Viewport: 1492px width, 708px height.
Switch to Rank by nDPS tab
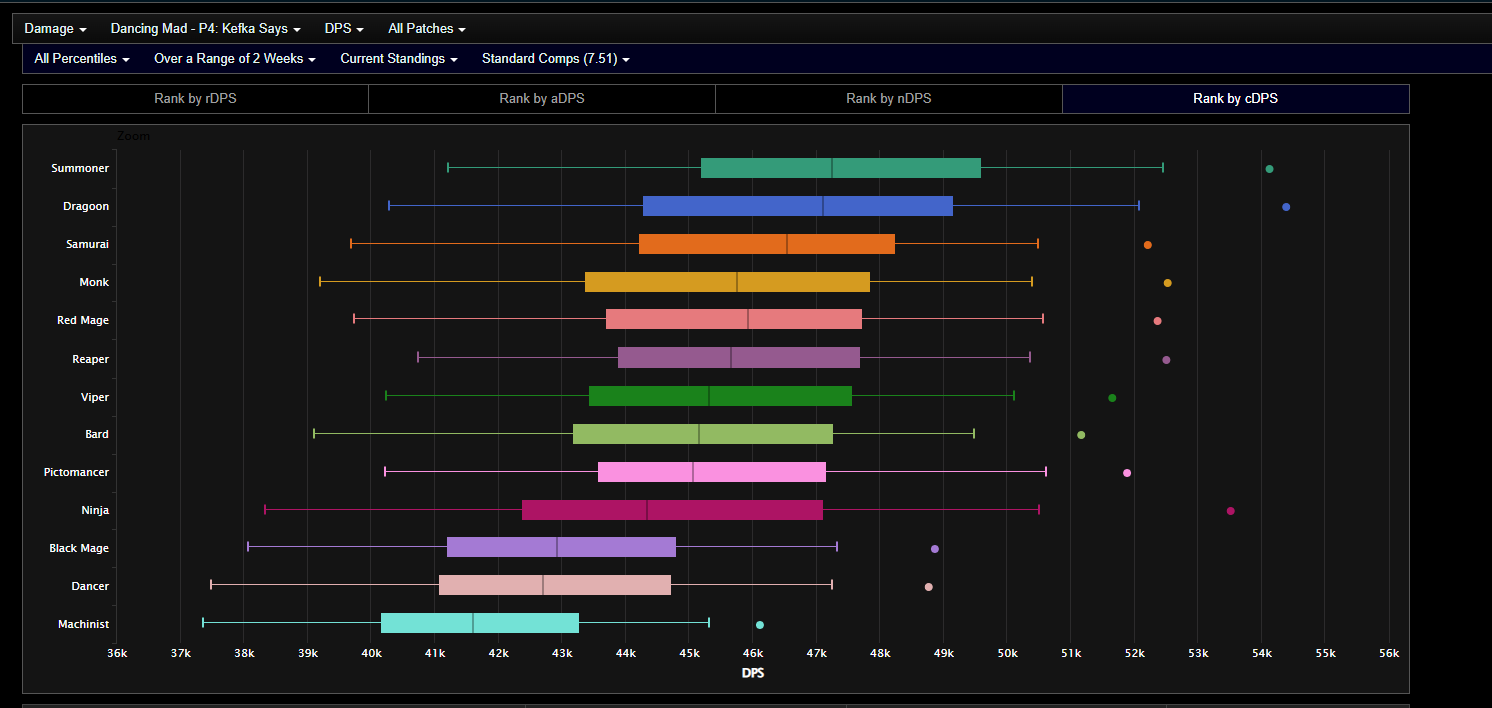889,99
